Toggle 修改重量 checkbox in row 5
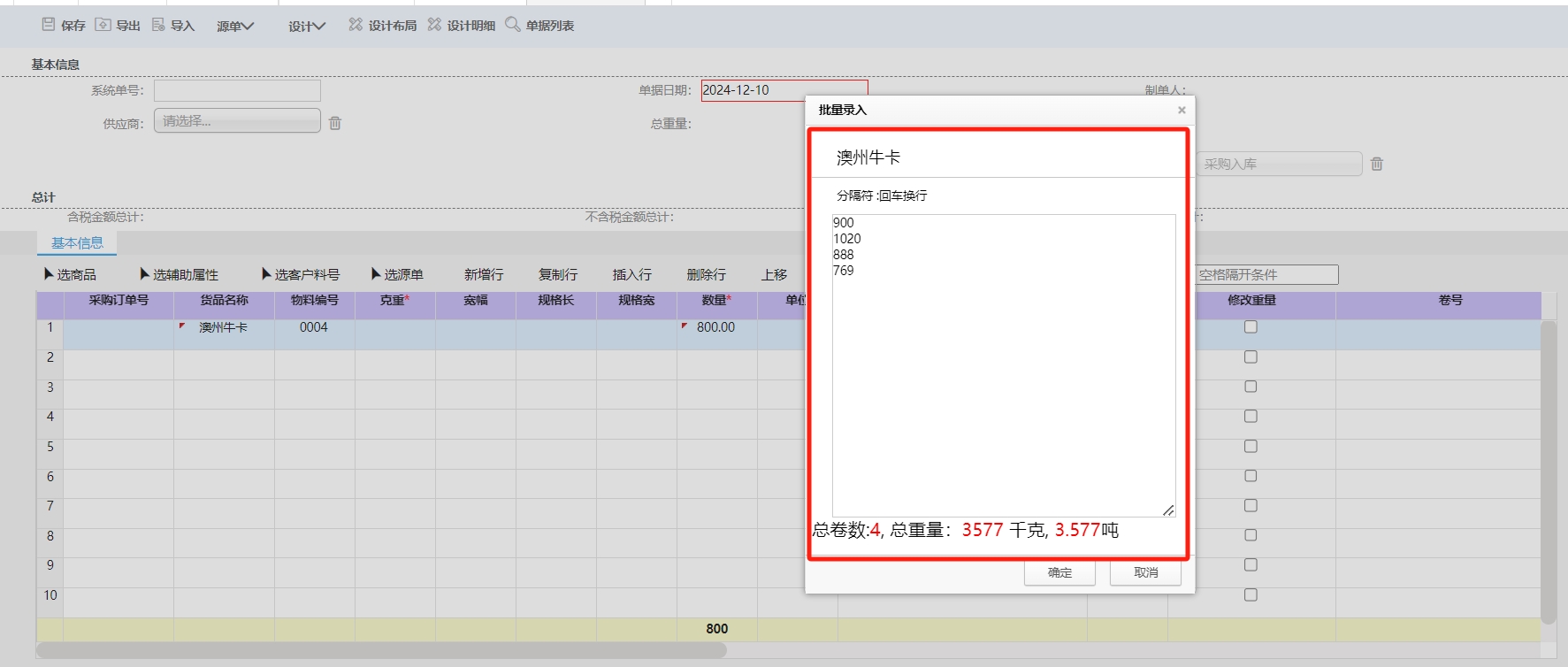1568x667 pixels. [1251, 447]
